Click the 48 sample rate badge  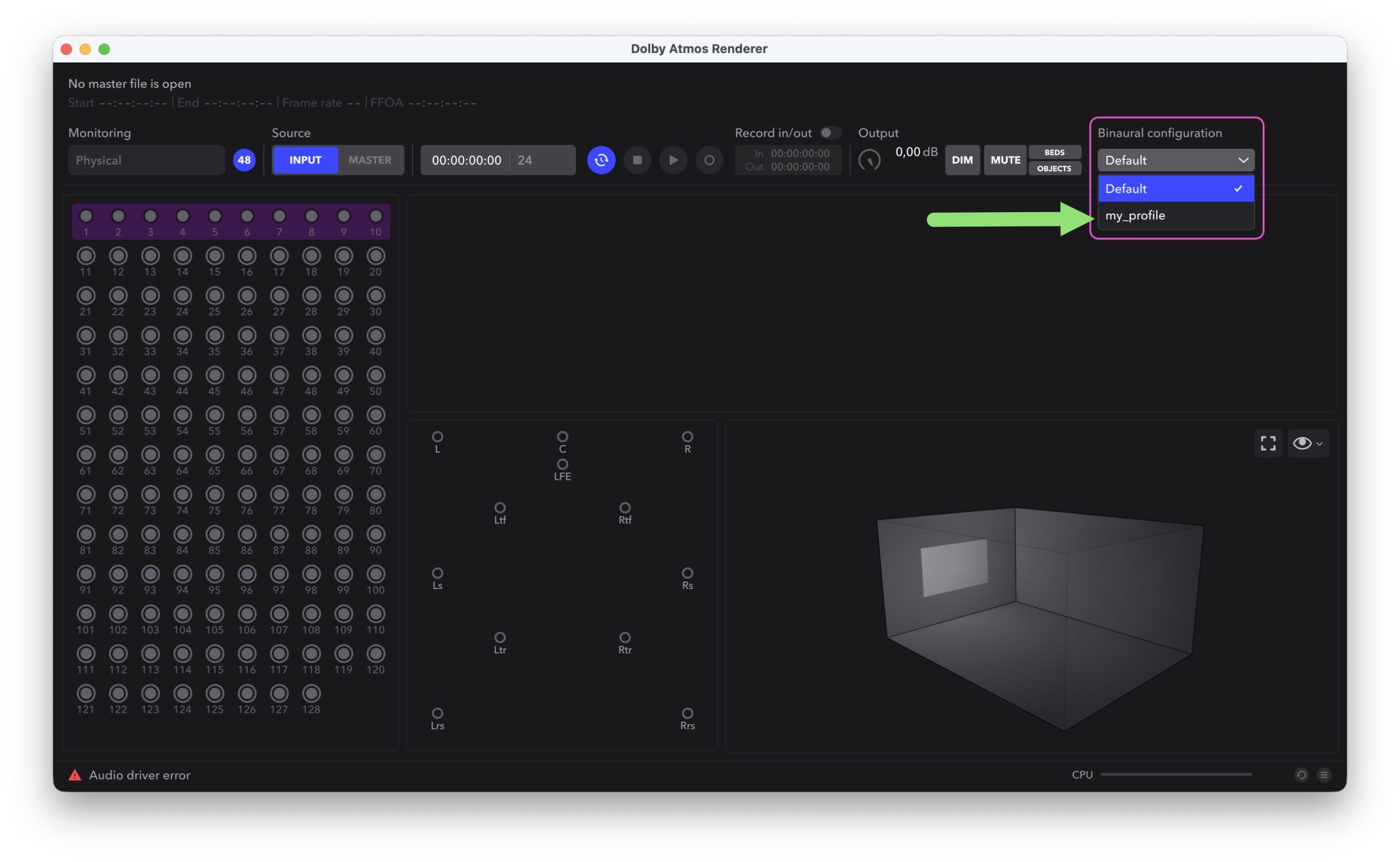pyautogui.click(x=244, y=160)
